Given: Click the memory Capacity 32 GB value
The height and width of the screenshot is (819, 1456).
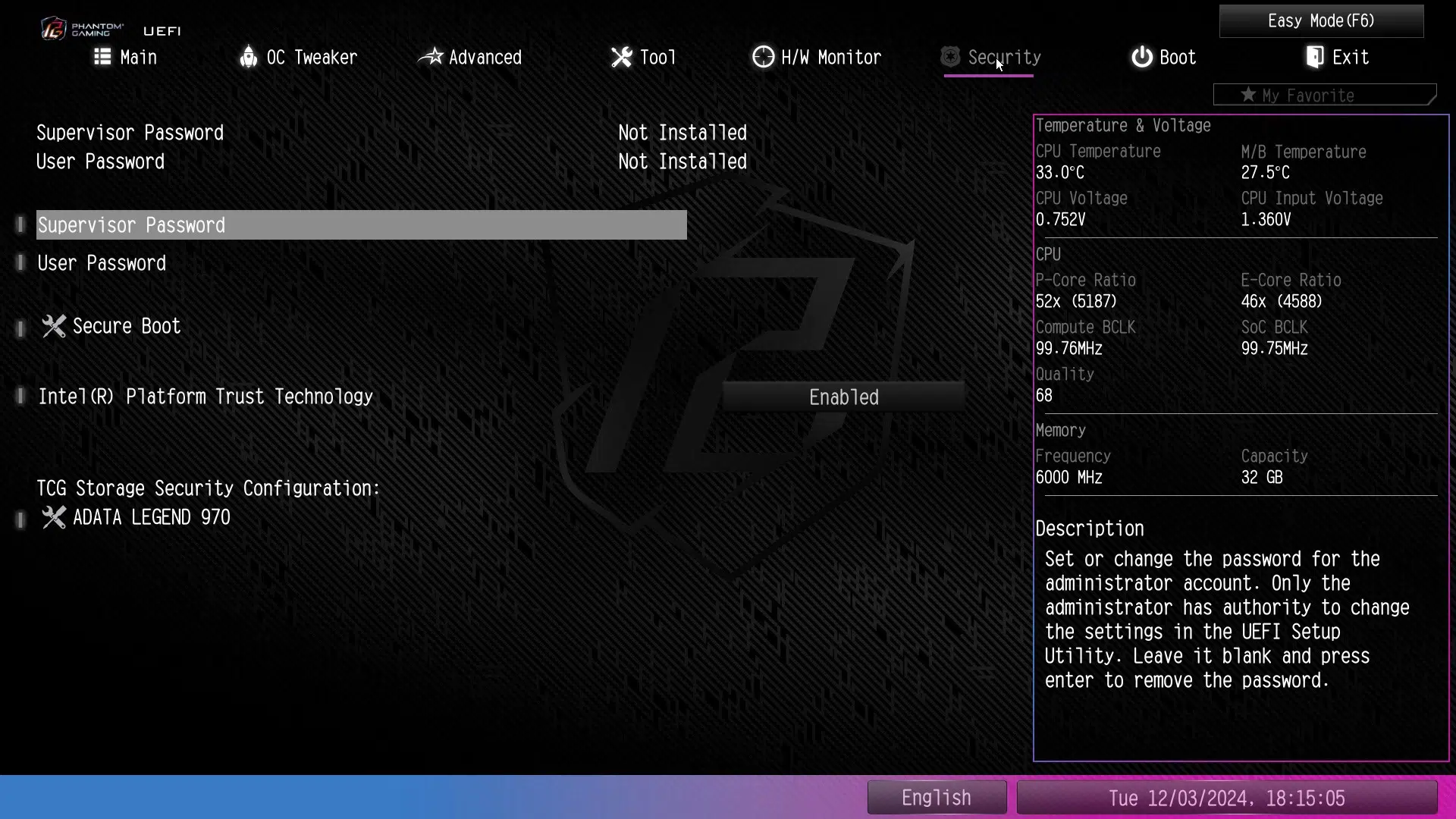Looking at the screenshot, I should 1262,477.
